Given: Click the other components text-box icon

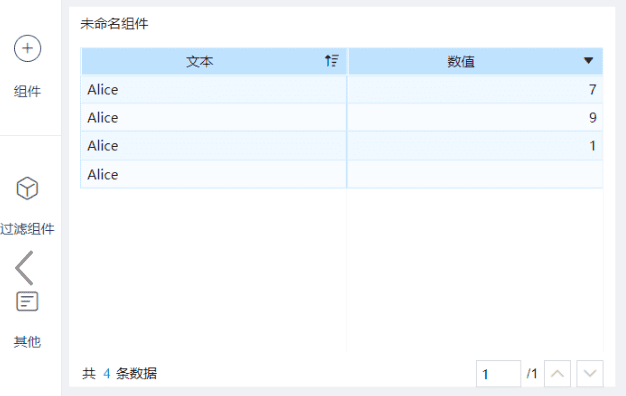Looking at the screenshot, I should pyautogui.click(x=27, y=301).
